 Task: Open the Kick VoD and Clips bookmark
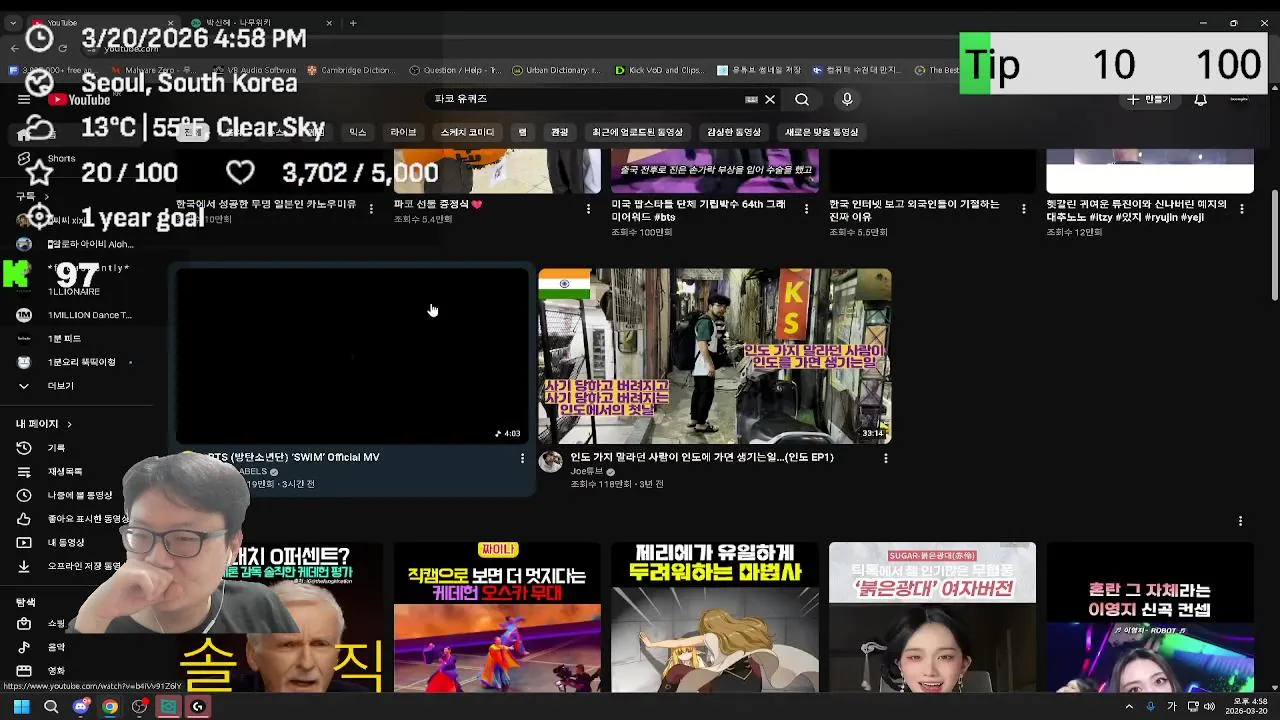(x=659, y=70)
